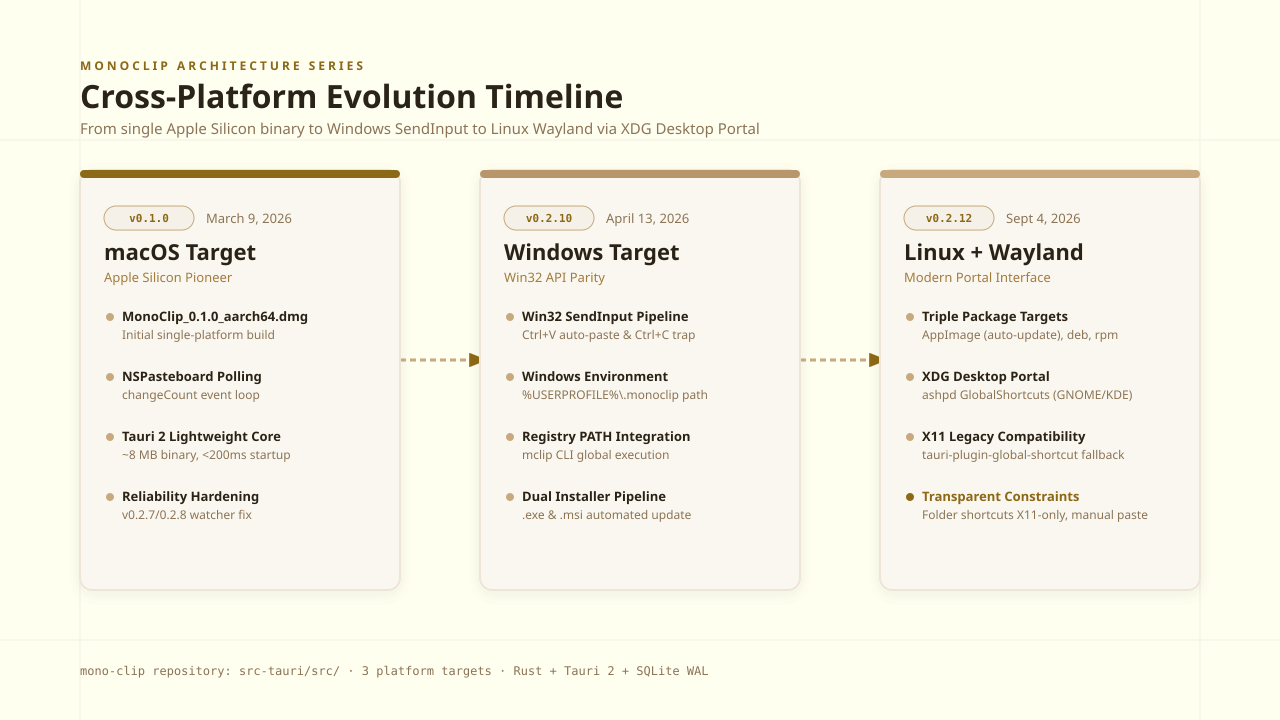1280x720 pixels.
Task: Click the dark bullet beside Transparent Constraints
Action: pos(910,497)
